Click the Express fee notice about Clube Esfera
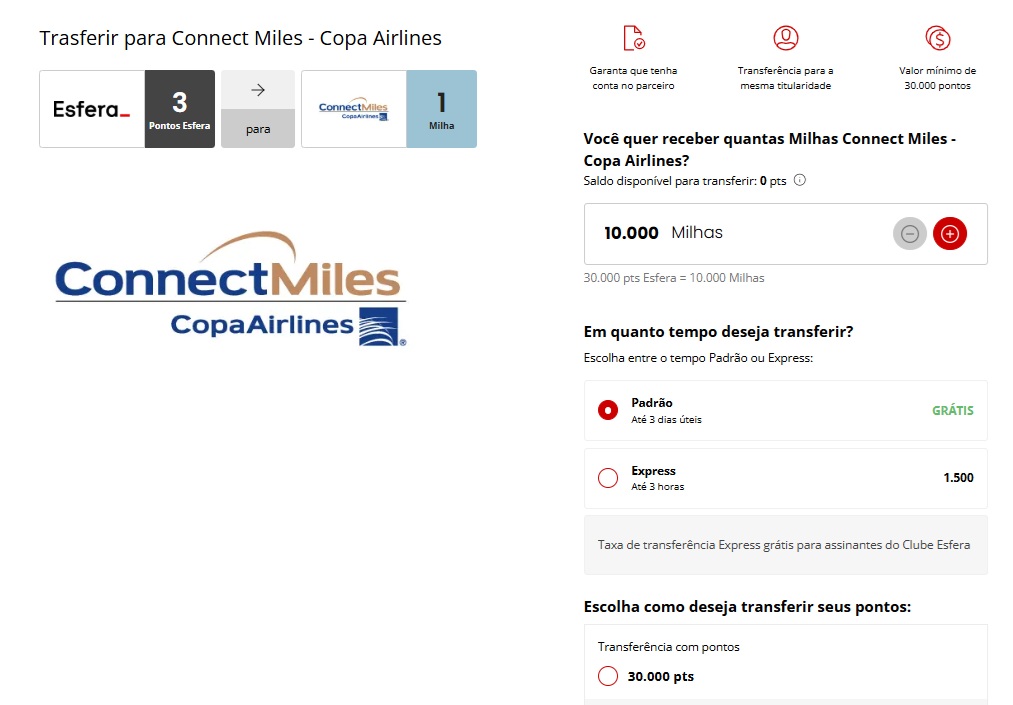The width and height of the screenshot is (1013, 705). point(784,545)
